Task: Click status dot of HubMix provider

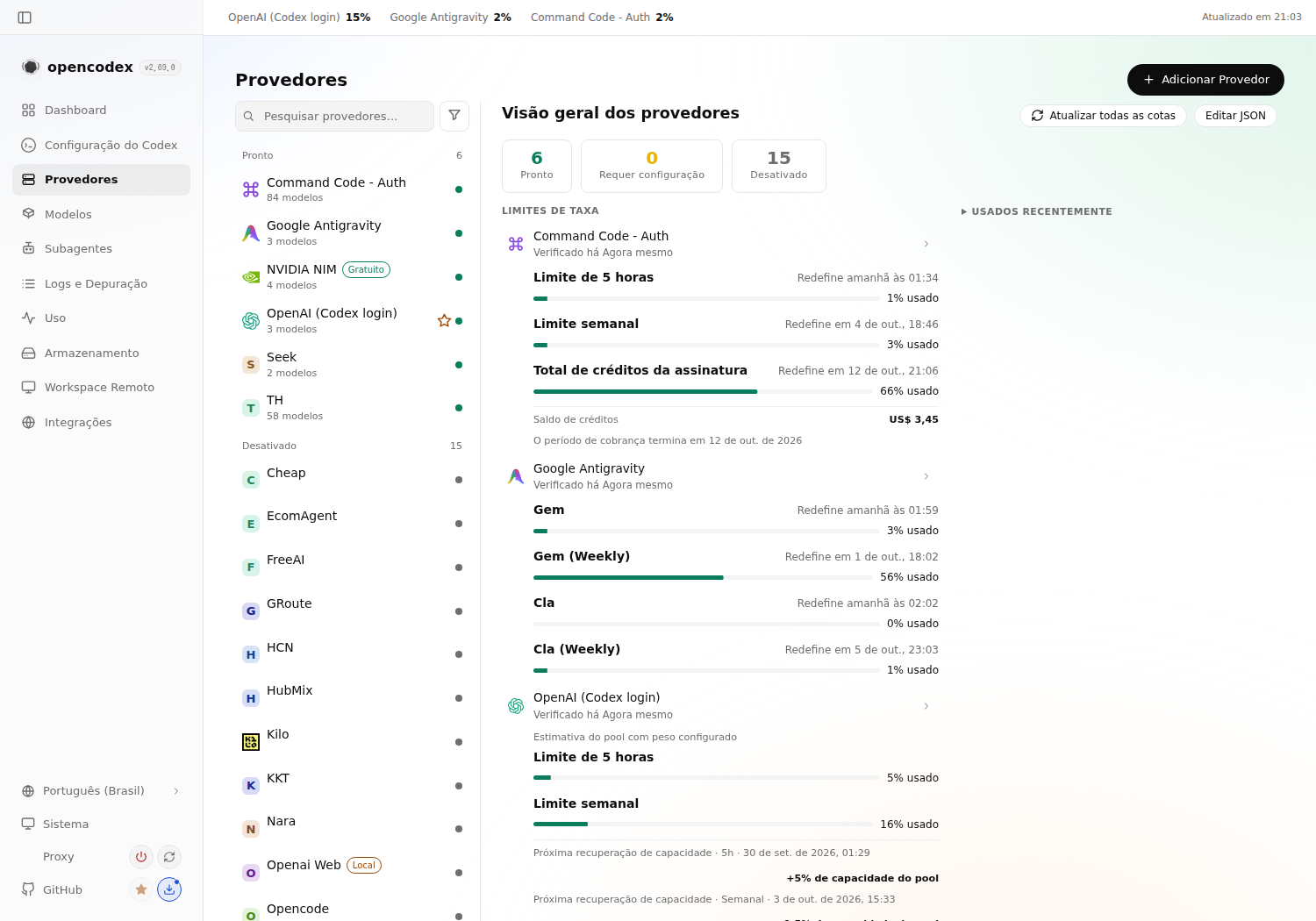Action: (459, 698)
